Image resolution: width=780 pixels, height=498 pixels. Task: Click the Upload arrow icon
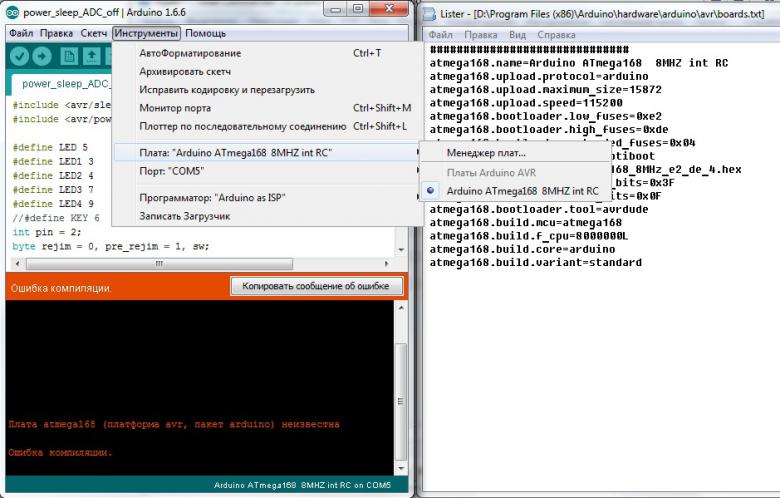[x=42, y=56]
